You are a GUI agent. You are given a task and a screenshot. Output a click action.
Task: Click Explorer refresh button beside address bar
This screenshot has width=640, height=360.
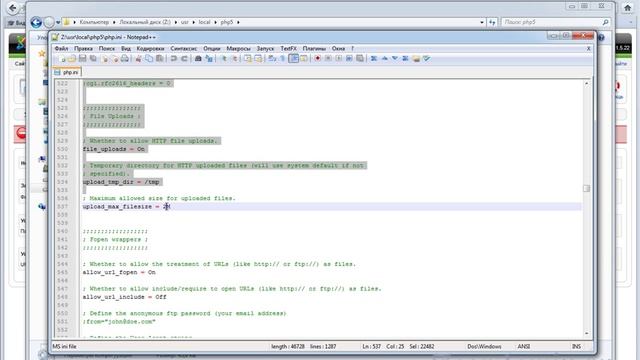492,22
